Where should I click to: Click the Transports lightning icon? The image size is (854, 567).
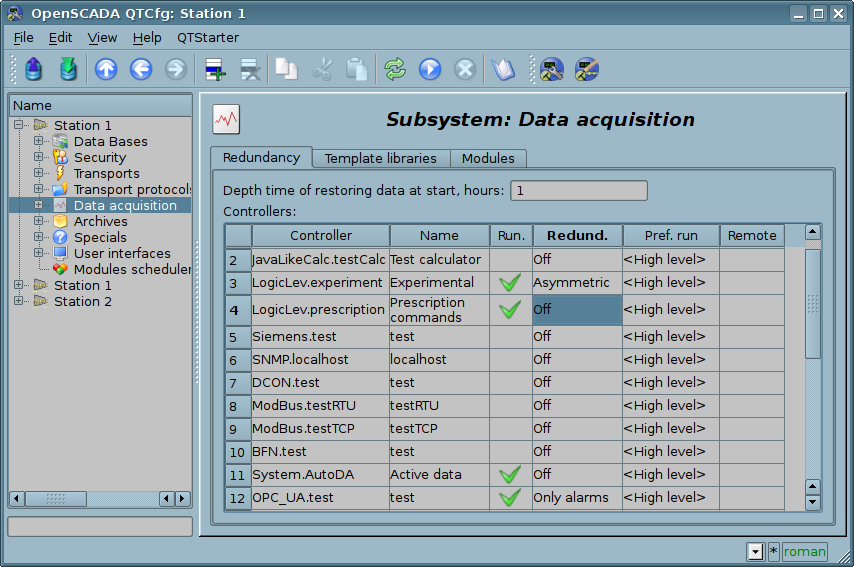click(x=60, y=173)
